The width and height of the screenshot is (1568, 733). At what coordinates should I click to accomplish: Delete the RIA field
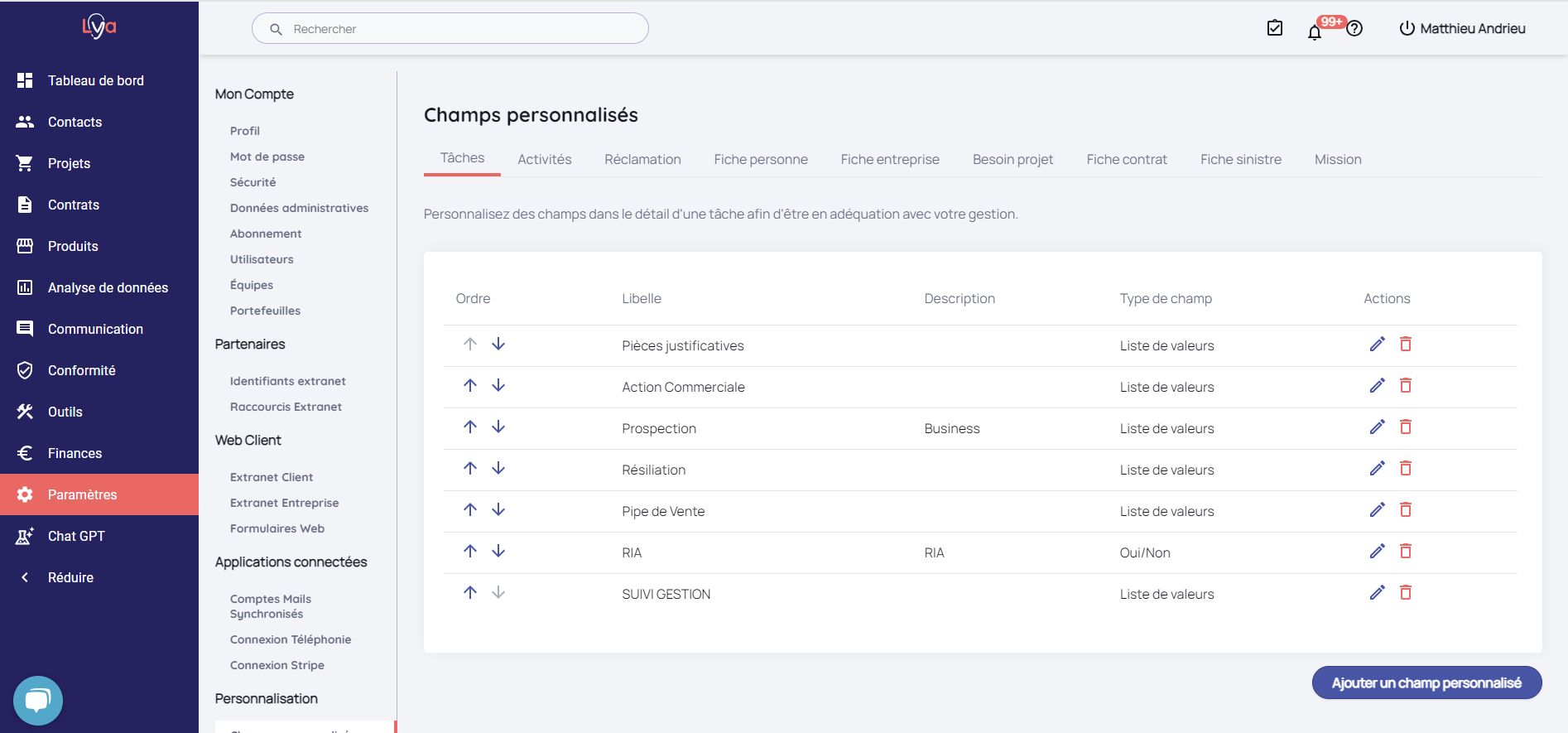(1406, 551)
